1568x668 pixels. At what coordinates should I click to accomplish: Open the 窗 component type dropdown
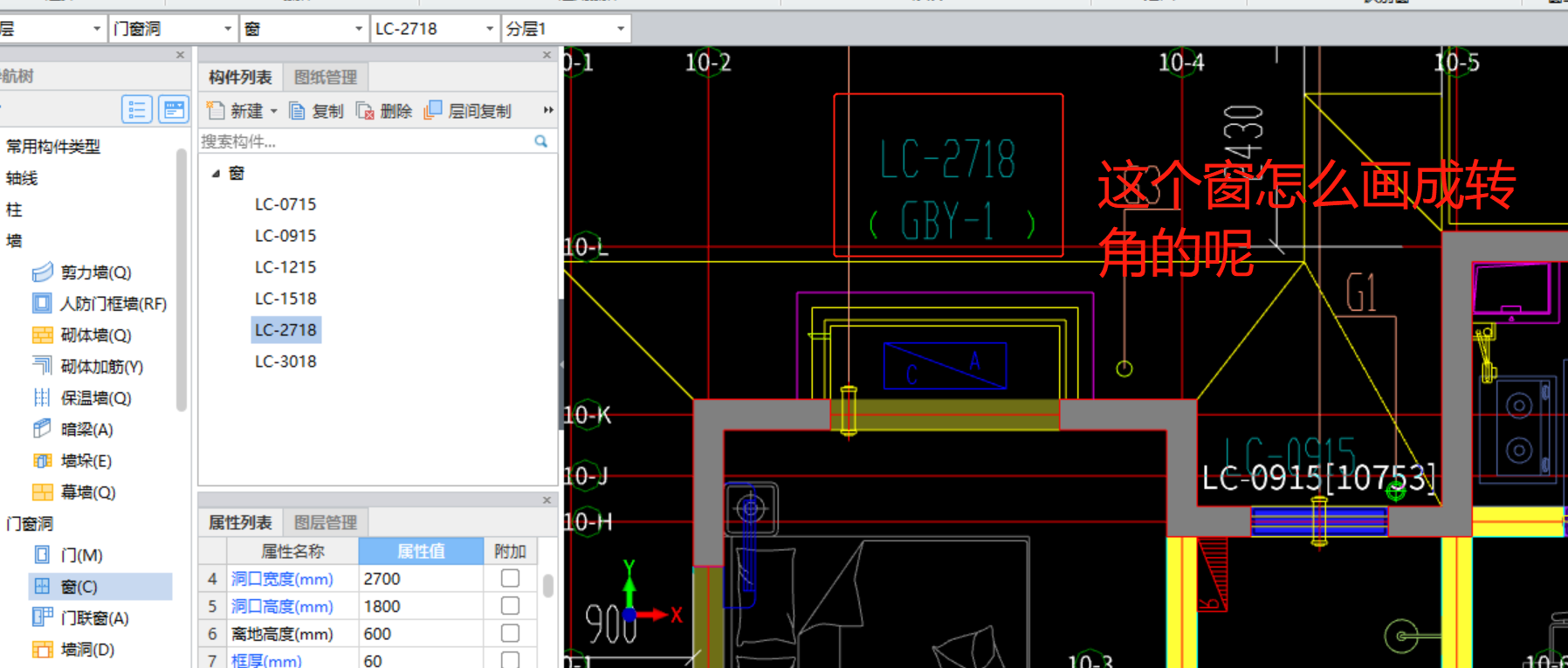pyautogui.click(x=358, y=29)
